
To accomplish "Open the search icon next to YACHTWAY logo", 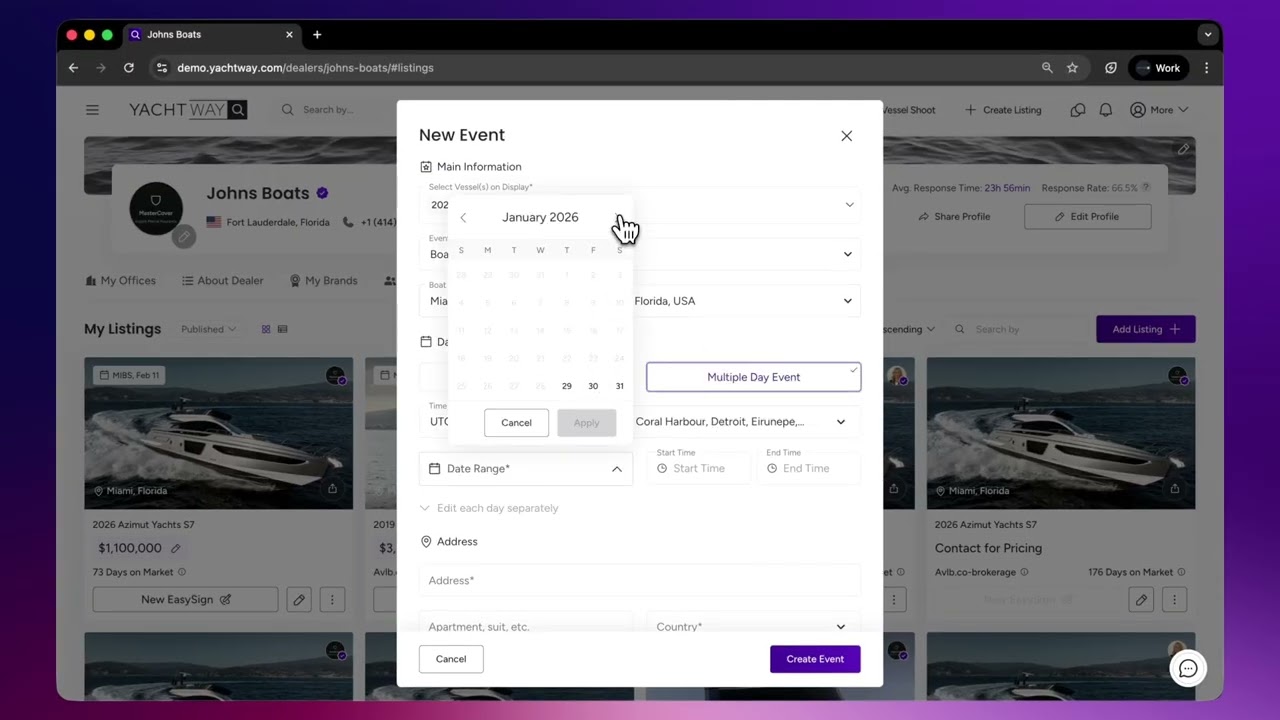I will pyautogui.click(x=237, y=109).
